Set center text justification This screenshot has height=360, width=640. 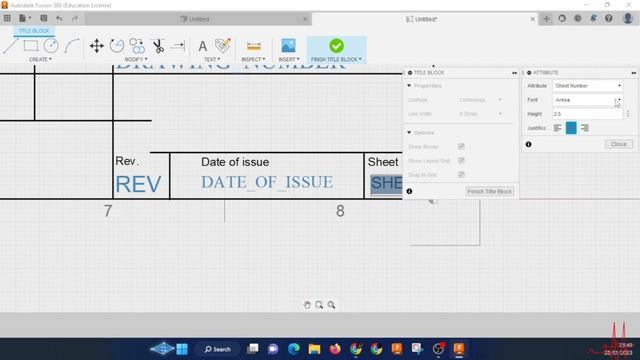[571, 128]
